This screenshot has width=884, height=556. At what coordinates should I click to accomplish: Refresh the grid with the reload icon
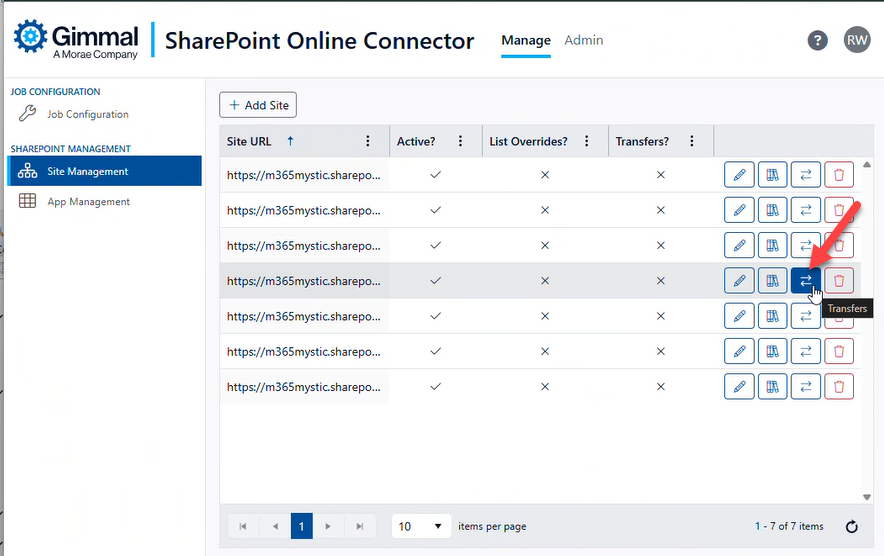pyautogui.click(x=852, y=527)
